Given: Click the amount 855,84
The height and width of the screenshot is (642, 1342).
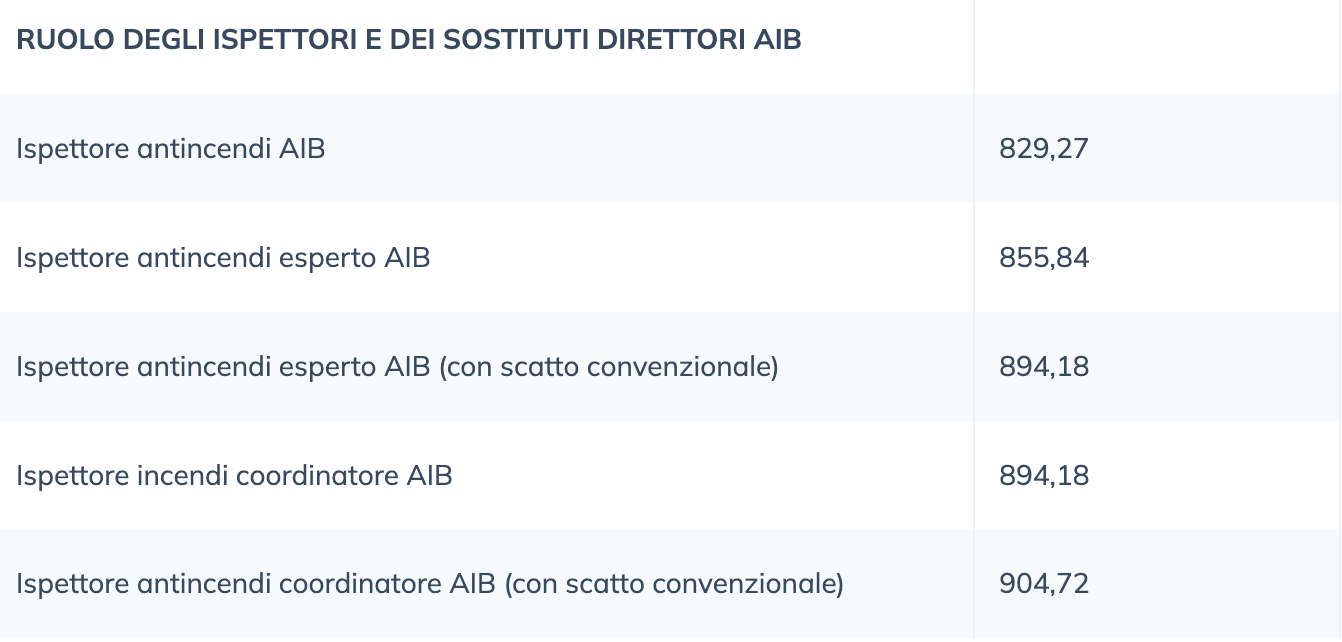Looking at the screenshot, I should coord(1044,258).
